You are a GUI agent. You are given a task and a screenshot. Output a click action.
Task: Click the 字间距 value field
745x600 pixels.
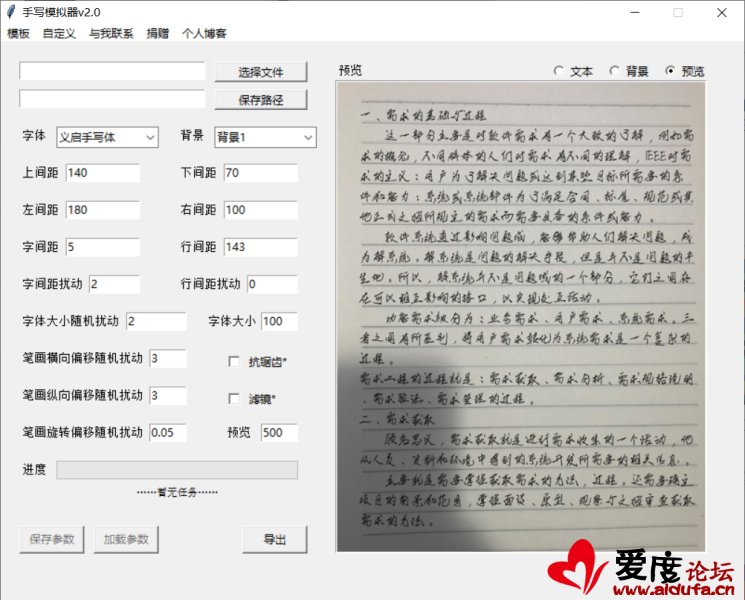click(103, 247)
